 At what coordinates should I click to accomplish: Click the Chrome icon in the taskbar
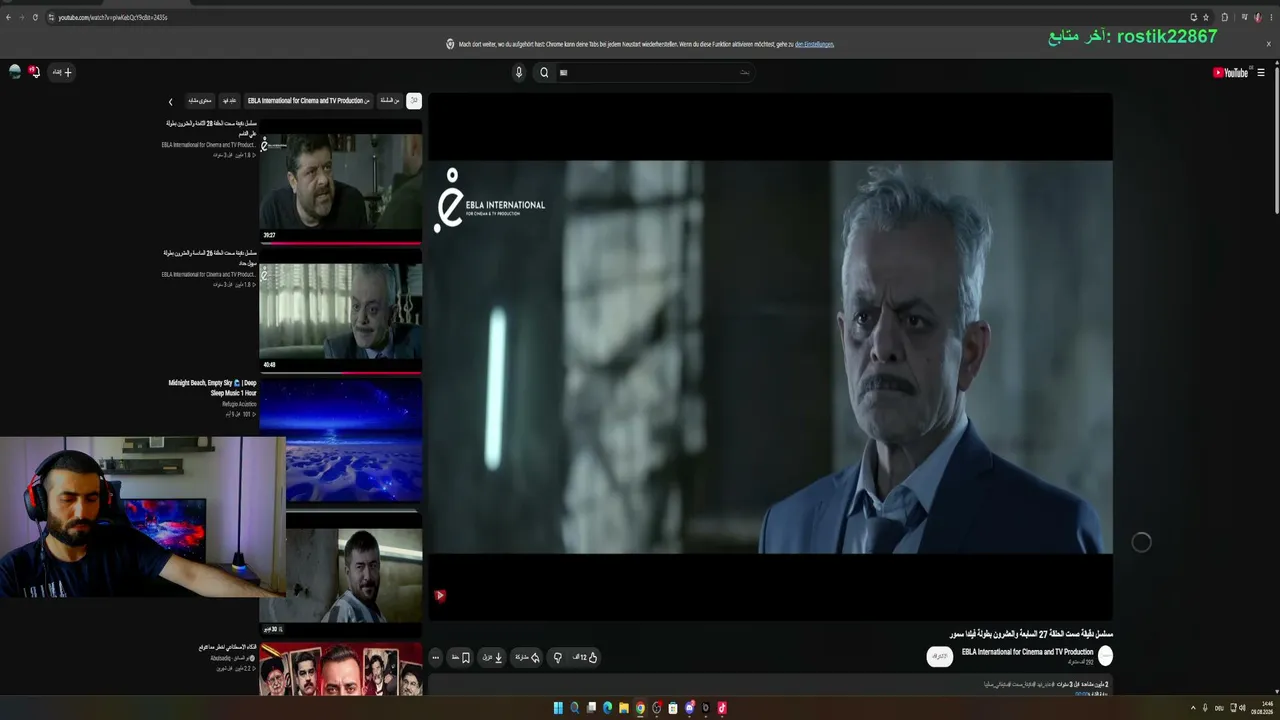640,708
